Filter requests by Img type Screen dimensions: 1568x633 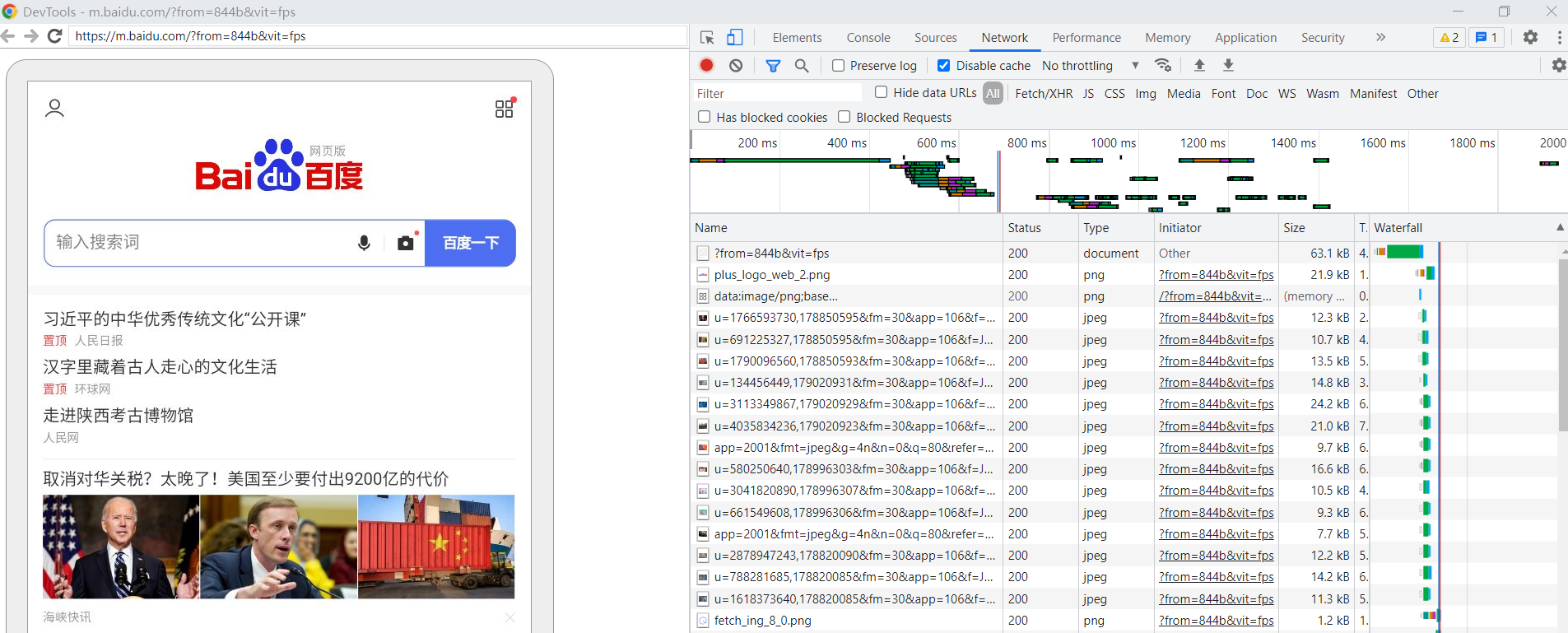[1146, 94]
